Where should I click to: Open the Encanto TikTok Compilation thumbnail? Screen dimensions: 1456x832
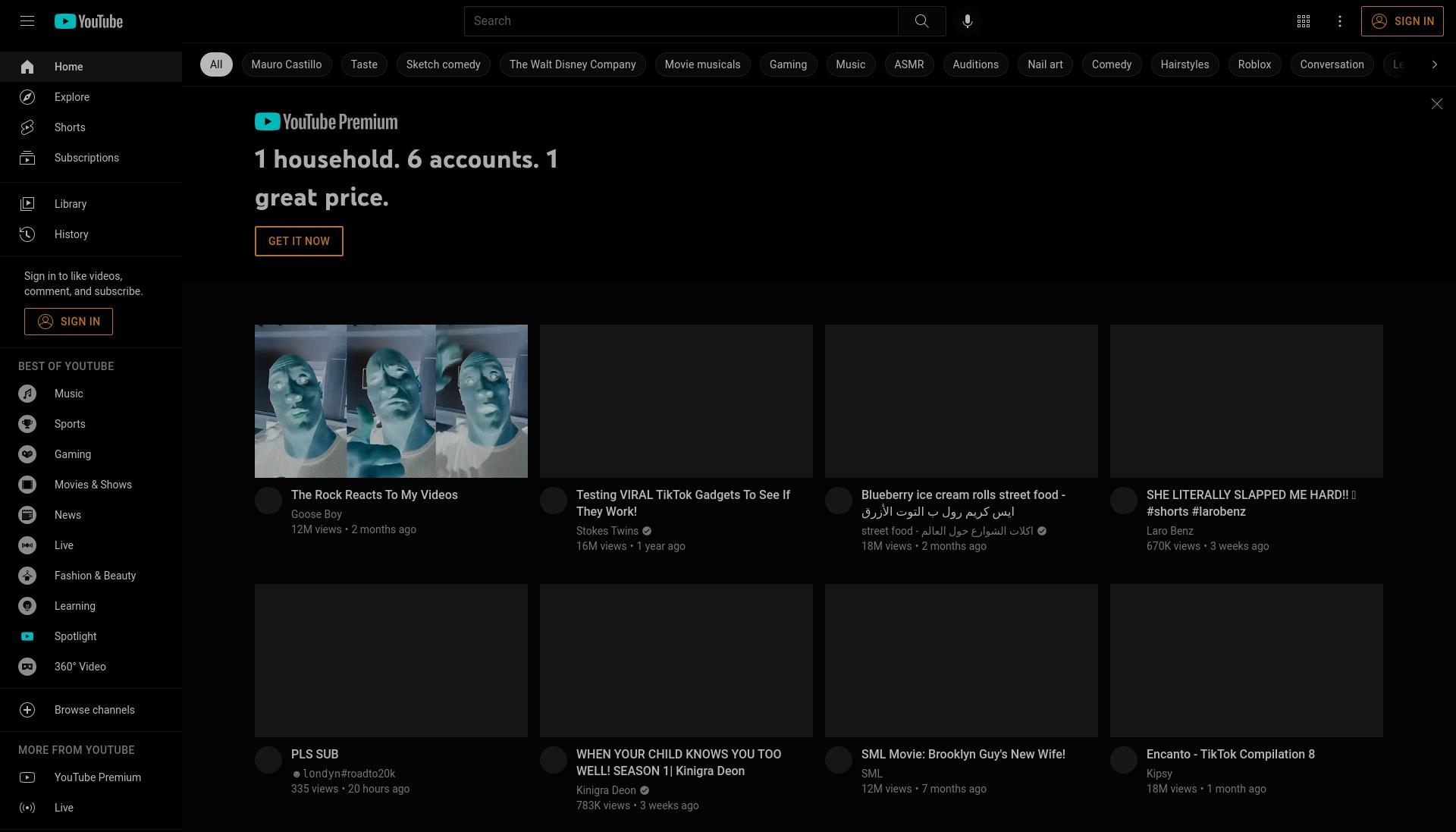pyautogui.click(x=1247, y=661)
